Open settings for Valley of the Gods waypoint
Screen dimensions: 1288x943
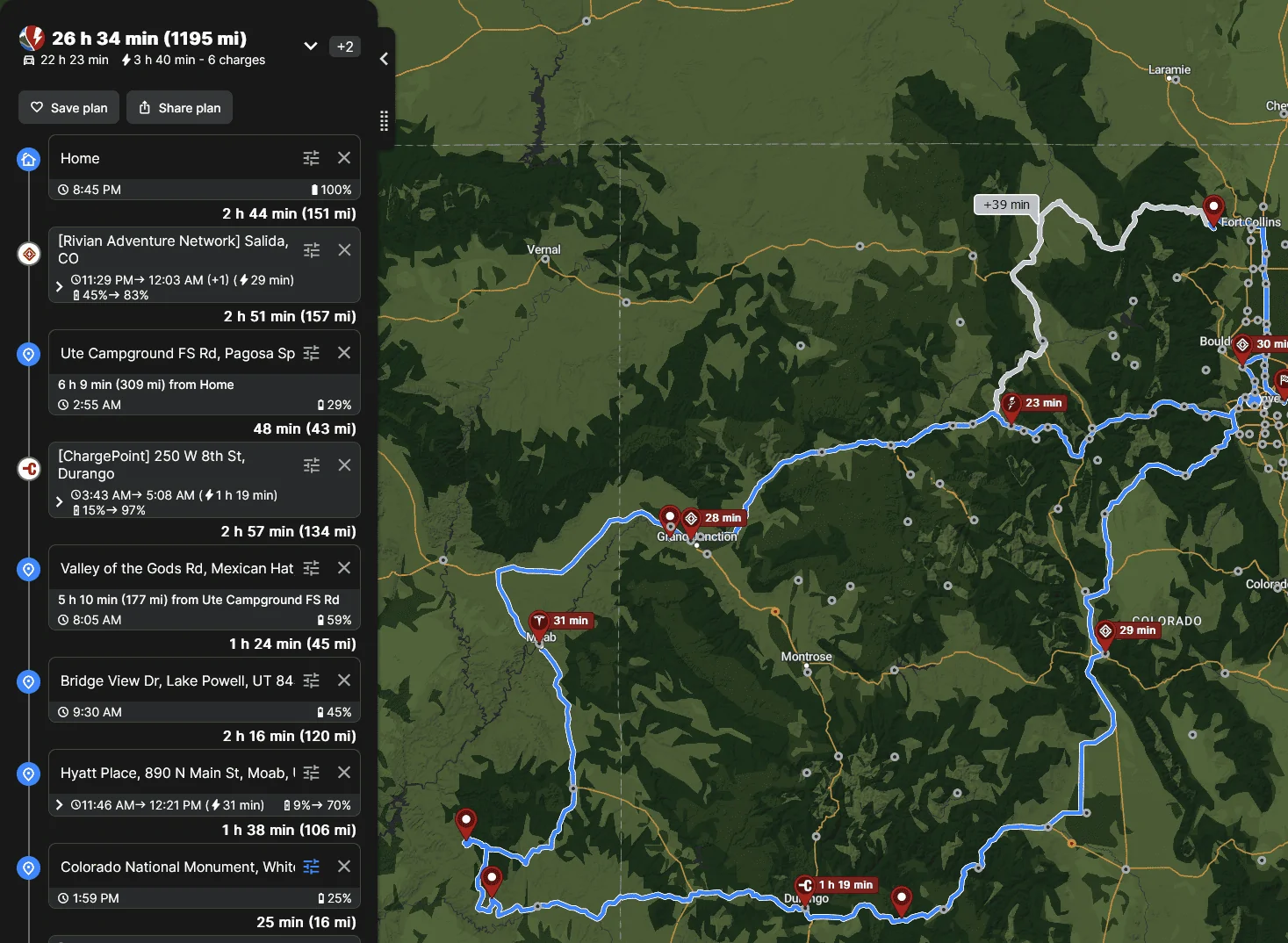click(312, 568)
